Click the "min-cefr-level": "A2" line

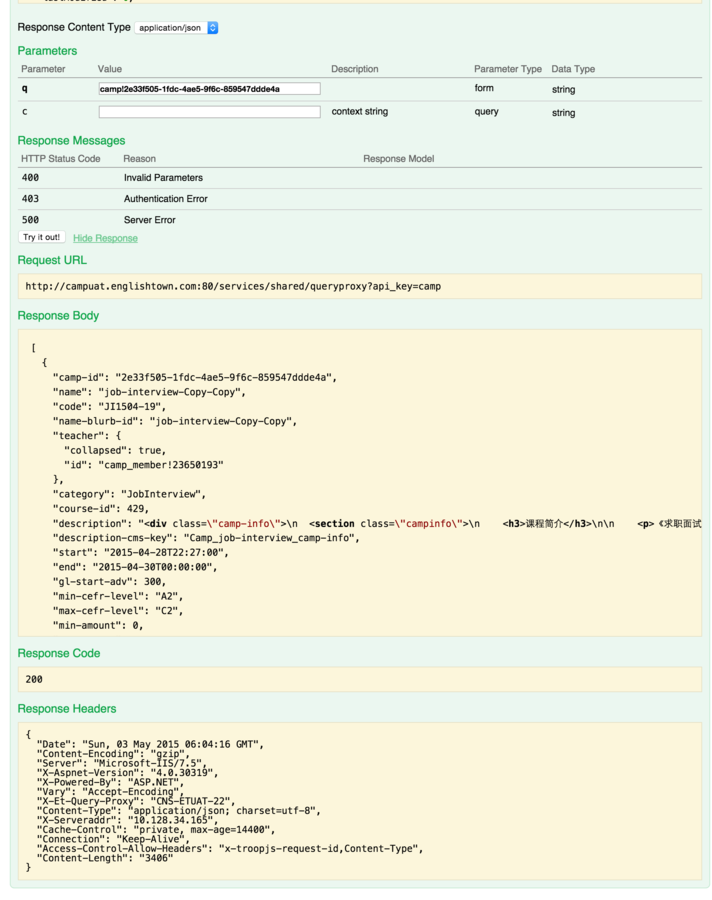coord(118,596)
